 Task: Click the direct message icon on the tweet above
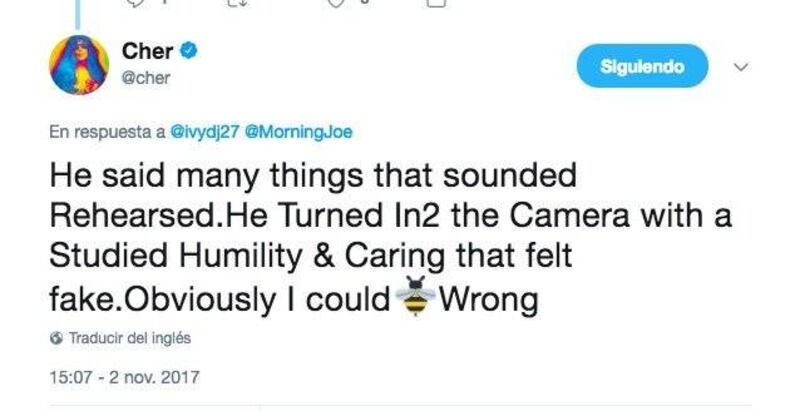point(435,3)
